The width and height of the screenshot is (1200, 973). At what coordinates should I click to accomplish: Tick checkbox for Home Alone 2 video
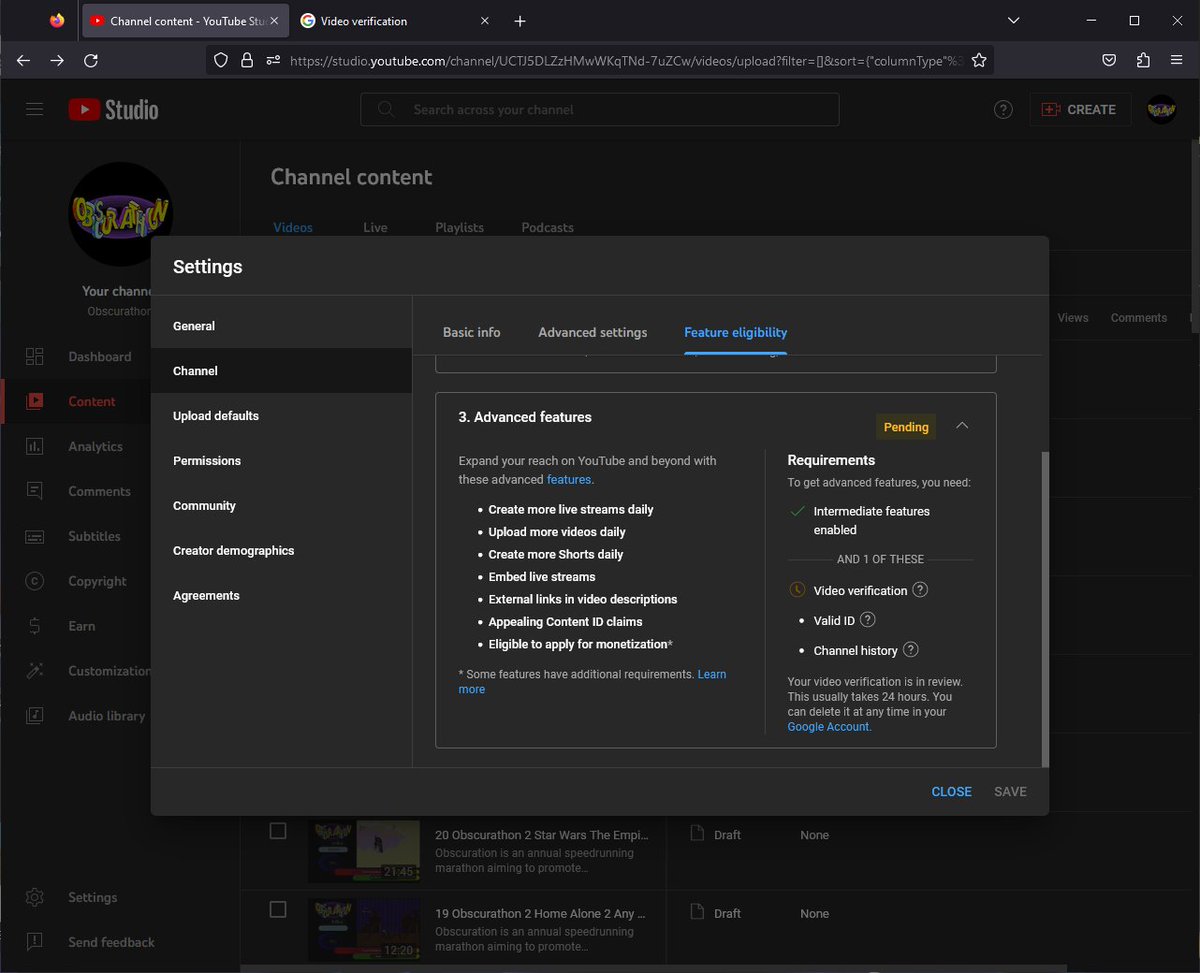tap(278, 909)
